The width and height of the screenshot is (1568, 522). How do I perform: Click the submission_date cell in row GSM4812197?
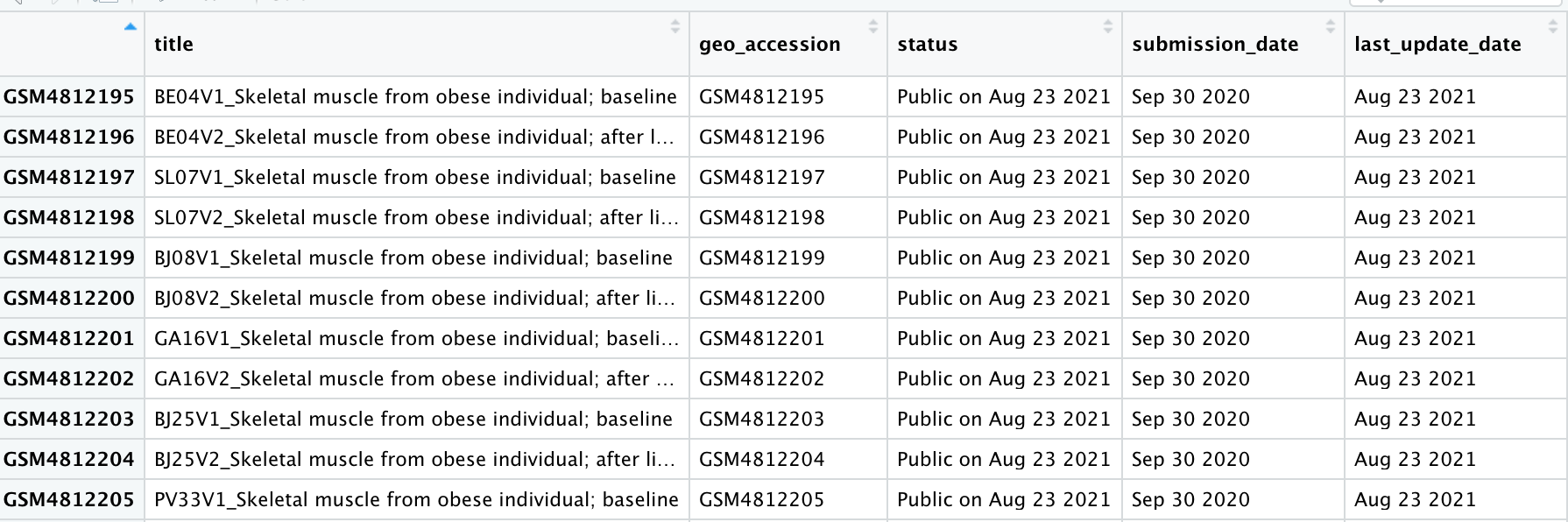click(1190, 178)
